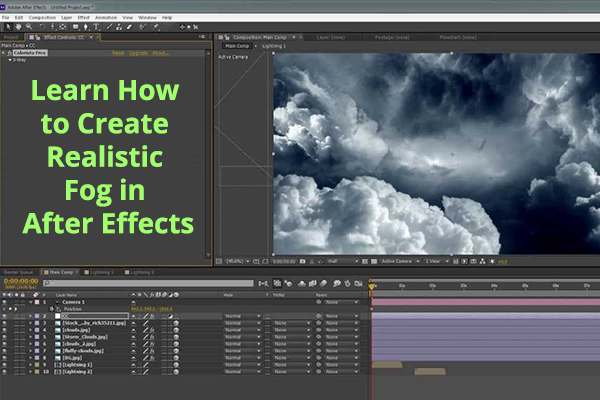Toggle 3D switch for [fluffy-clouds.jpg] layer

176,351
